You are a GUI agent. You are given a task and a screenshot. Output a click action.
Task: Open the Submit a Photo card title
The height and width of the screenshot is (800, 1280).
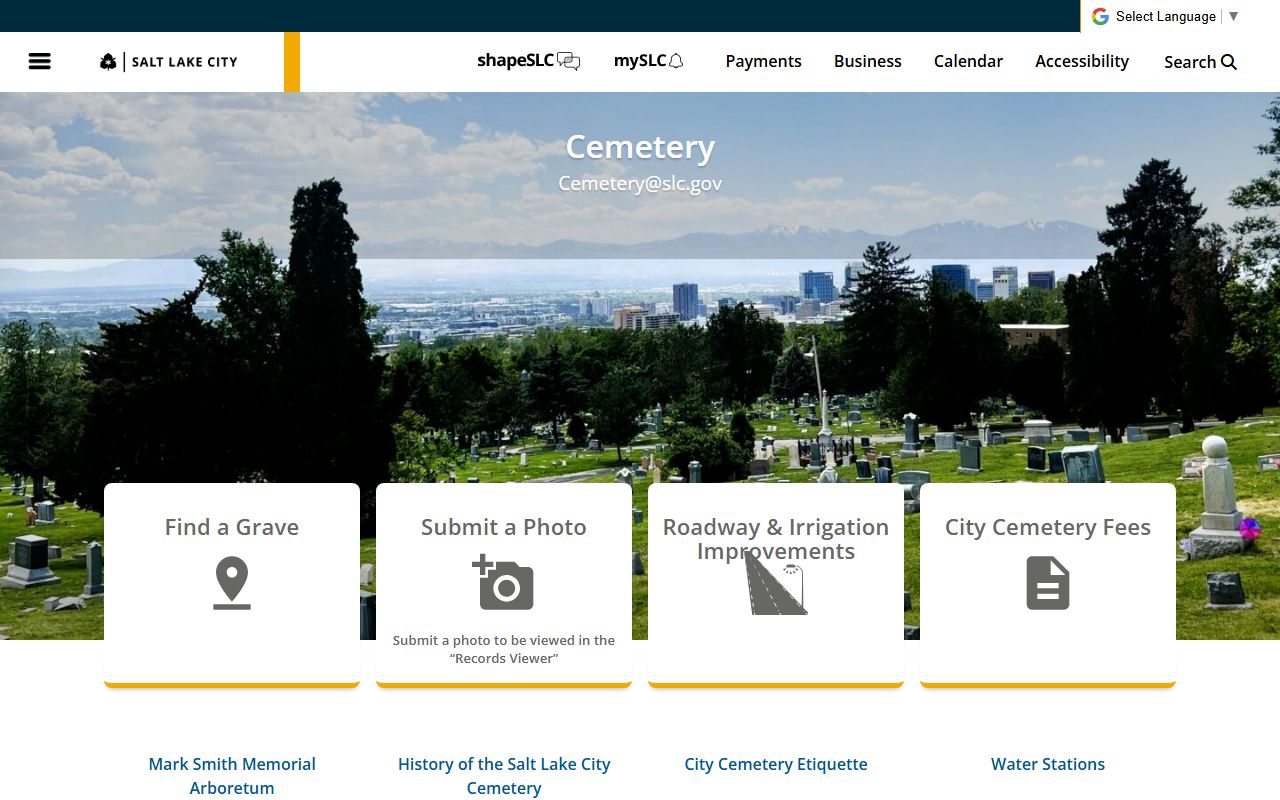point(503,527)
